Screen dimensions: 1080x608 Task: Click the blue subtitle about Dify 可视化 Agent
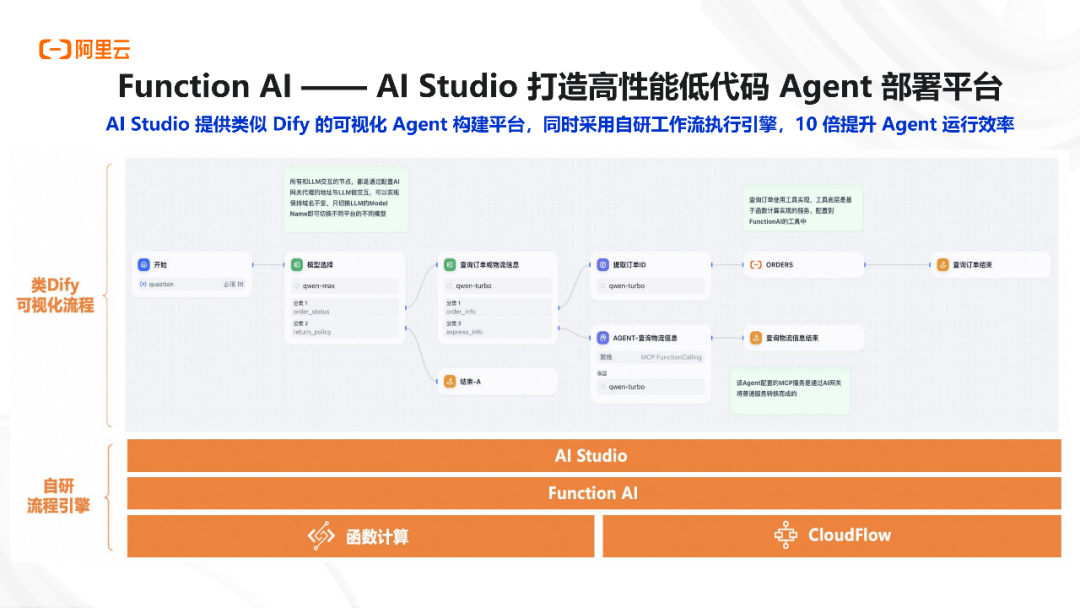click(559, 125)
